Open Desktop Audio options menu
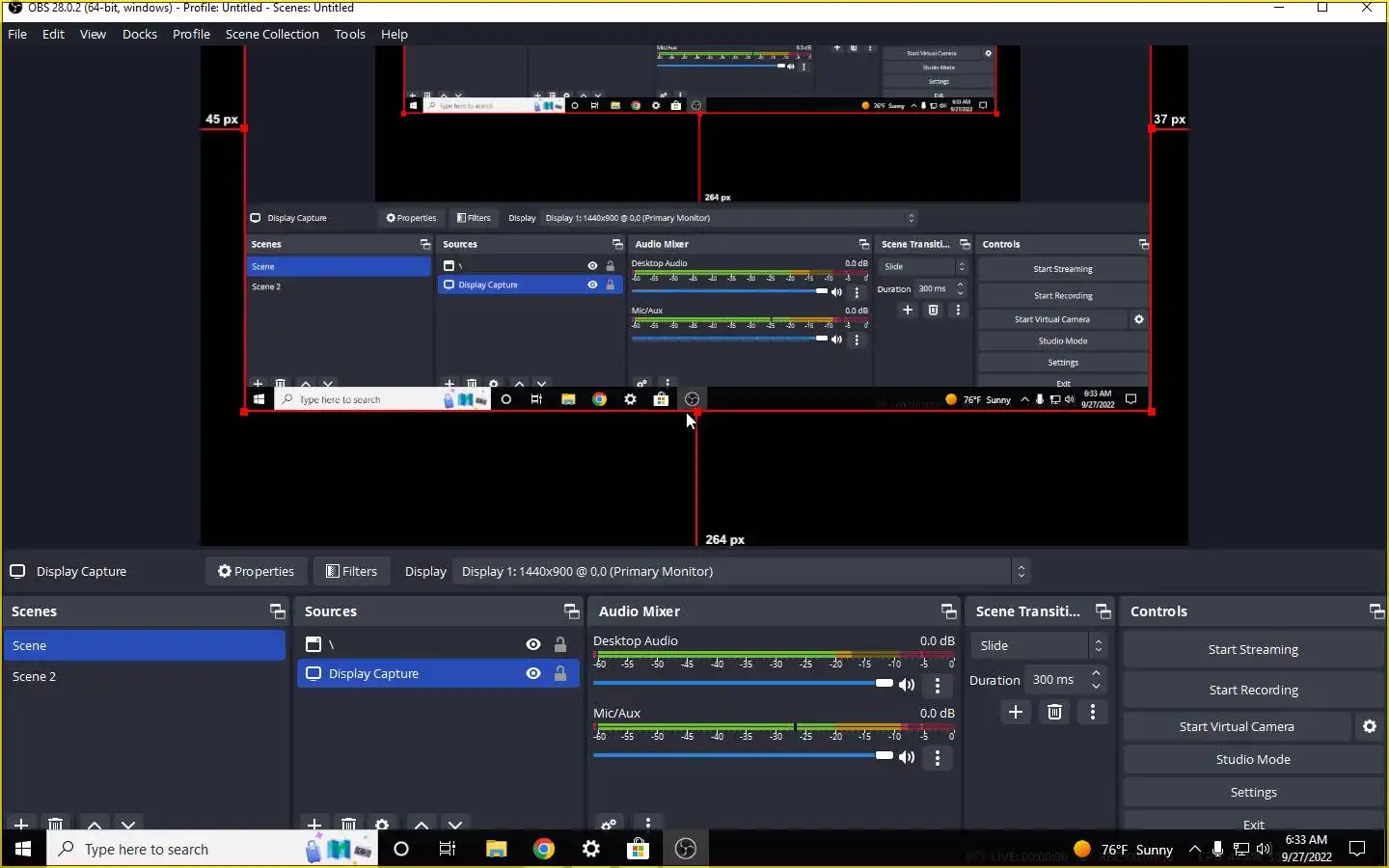1389x868 pixels. click(938, 685)
